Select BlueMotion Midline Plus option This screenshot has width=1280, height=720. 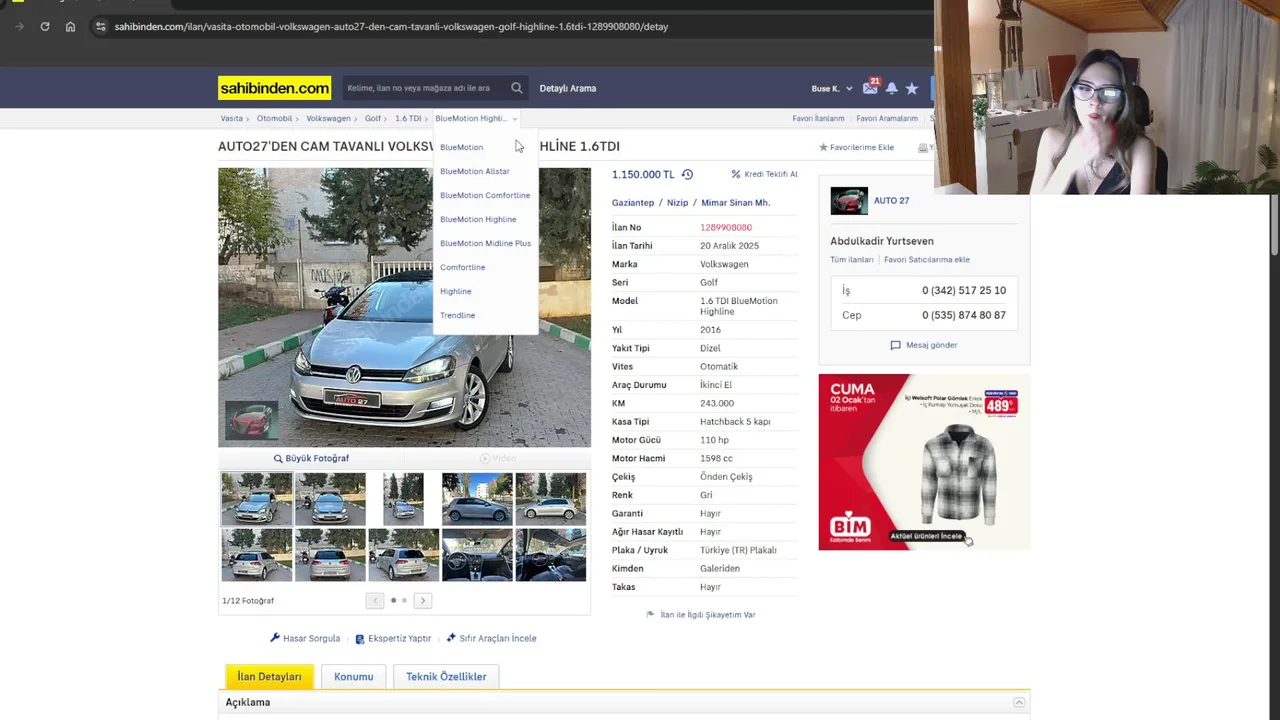485,243
